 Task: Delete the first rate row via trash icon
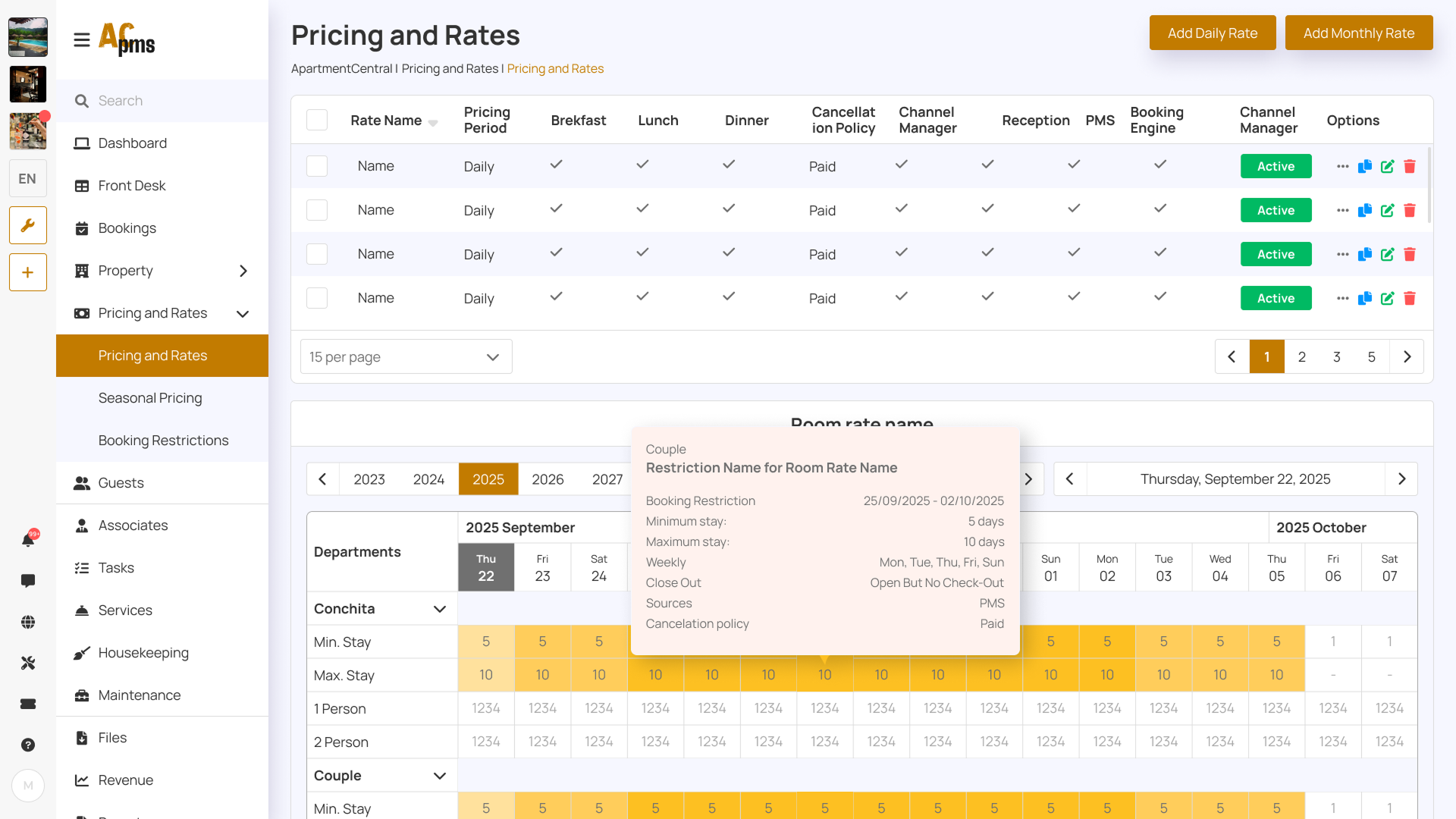pos(1410,166)
